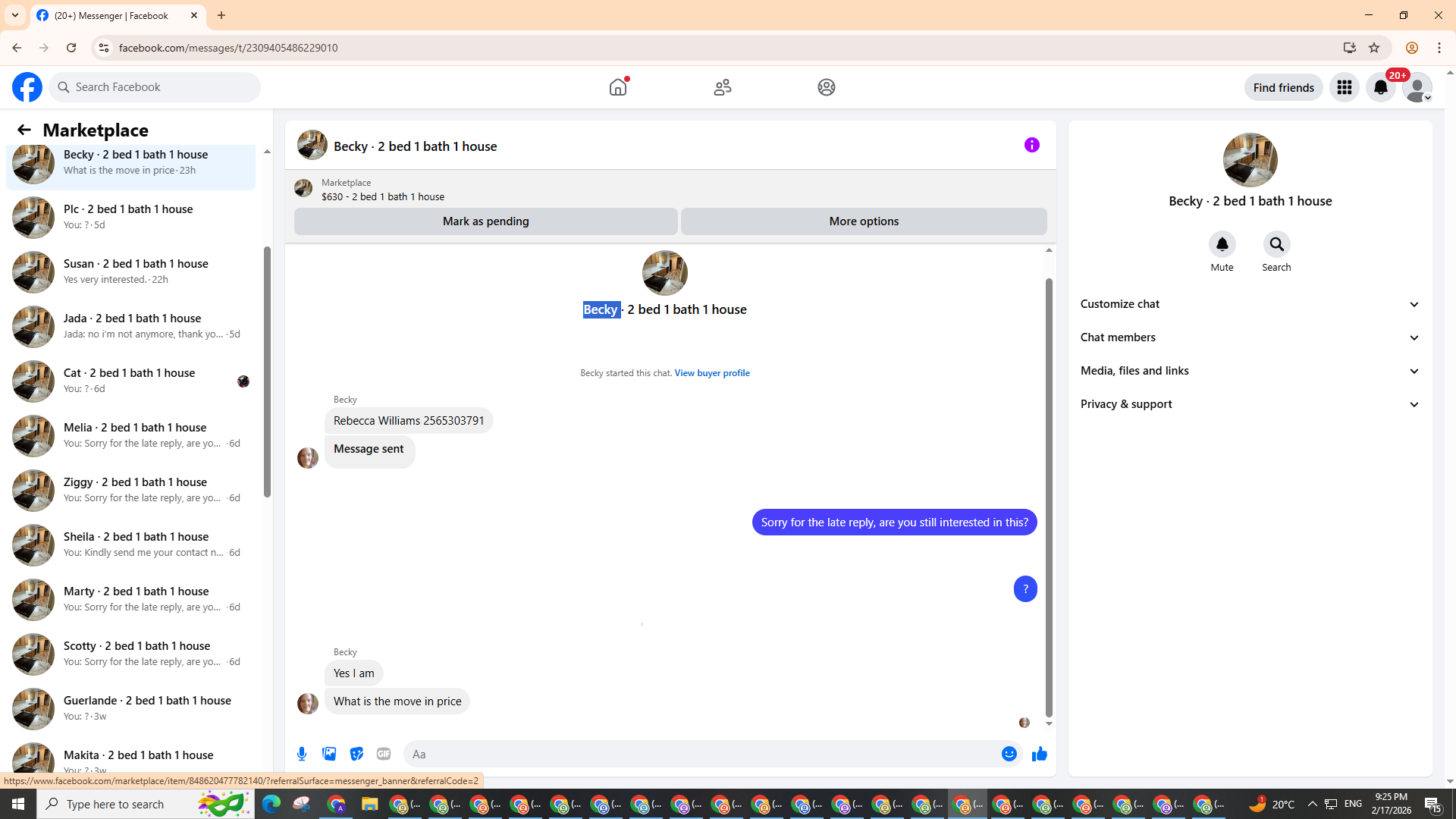Open the GIF picker icon
Viewport: 1456px width, 819px height.
pyautogui.click(x=384, y=754)
